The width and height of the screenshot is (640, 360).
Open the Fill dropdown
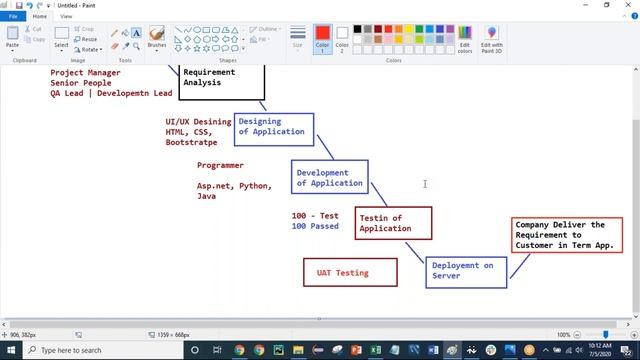coord(259,39)
